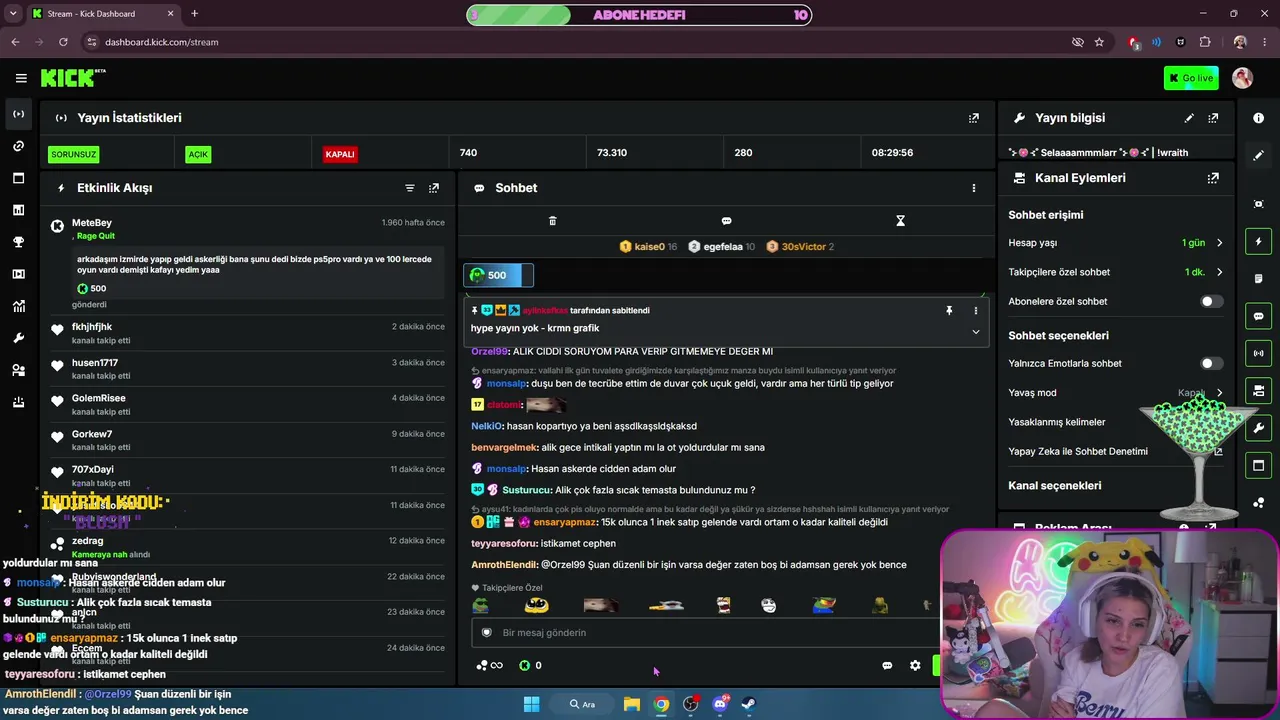The image size is (1280, 720).
Task: Open Sohbet panel three-dot menu
Action: tap(974, 188)
